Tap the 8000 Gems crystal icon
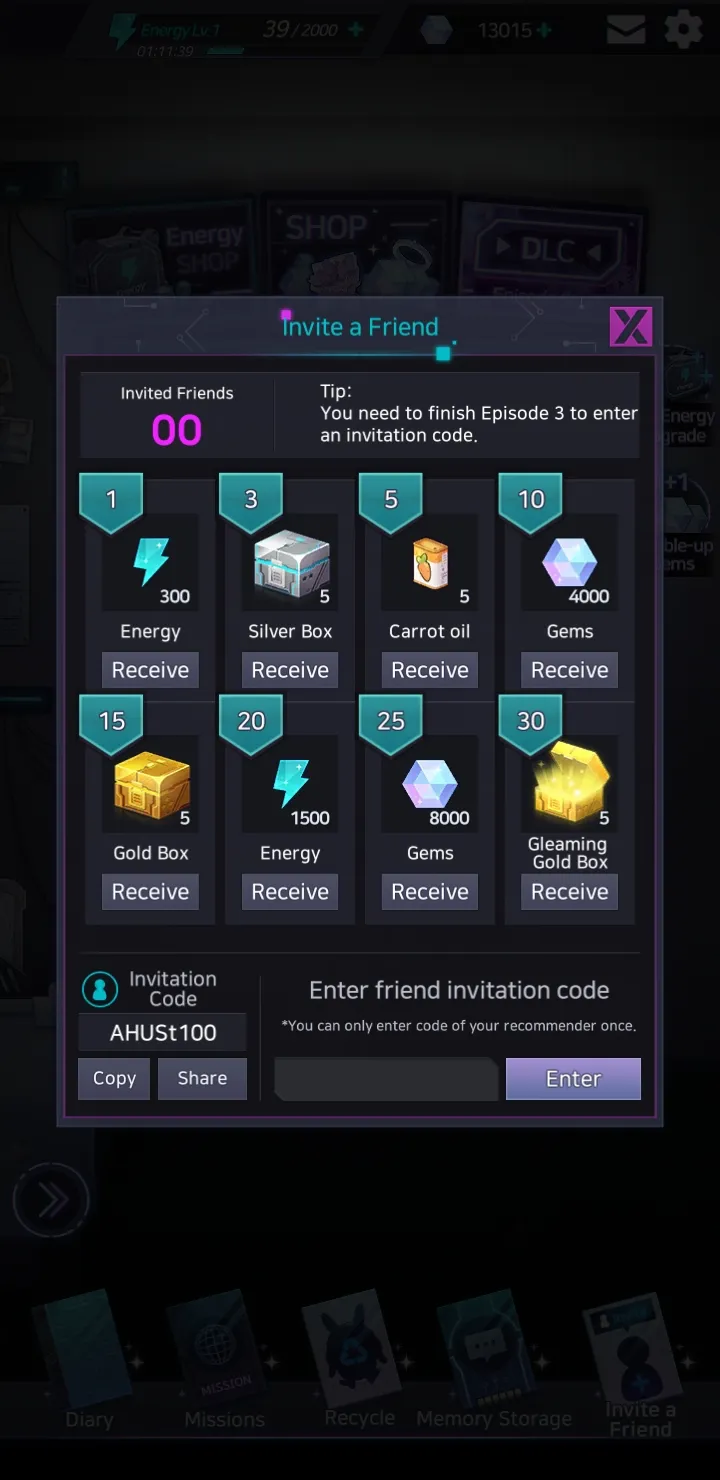 tap(430, 785)
